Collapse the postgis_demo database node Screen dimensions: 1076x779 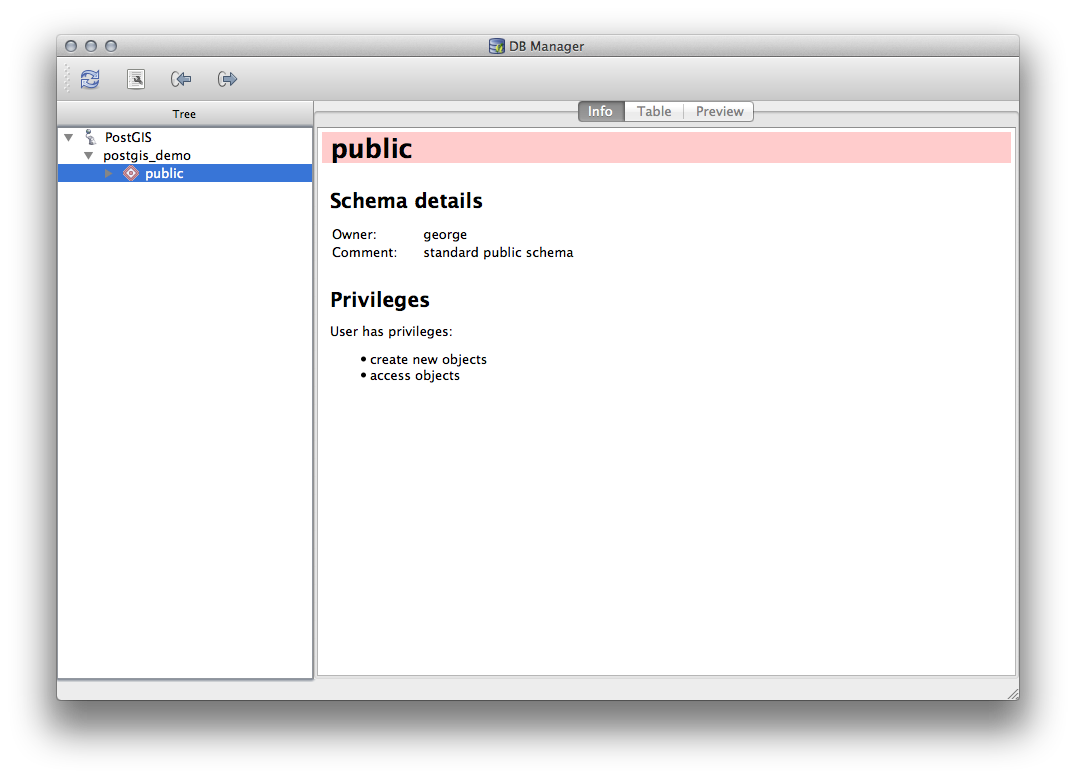tap(88, 155)
